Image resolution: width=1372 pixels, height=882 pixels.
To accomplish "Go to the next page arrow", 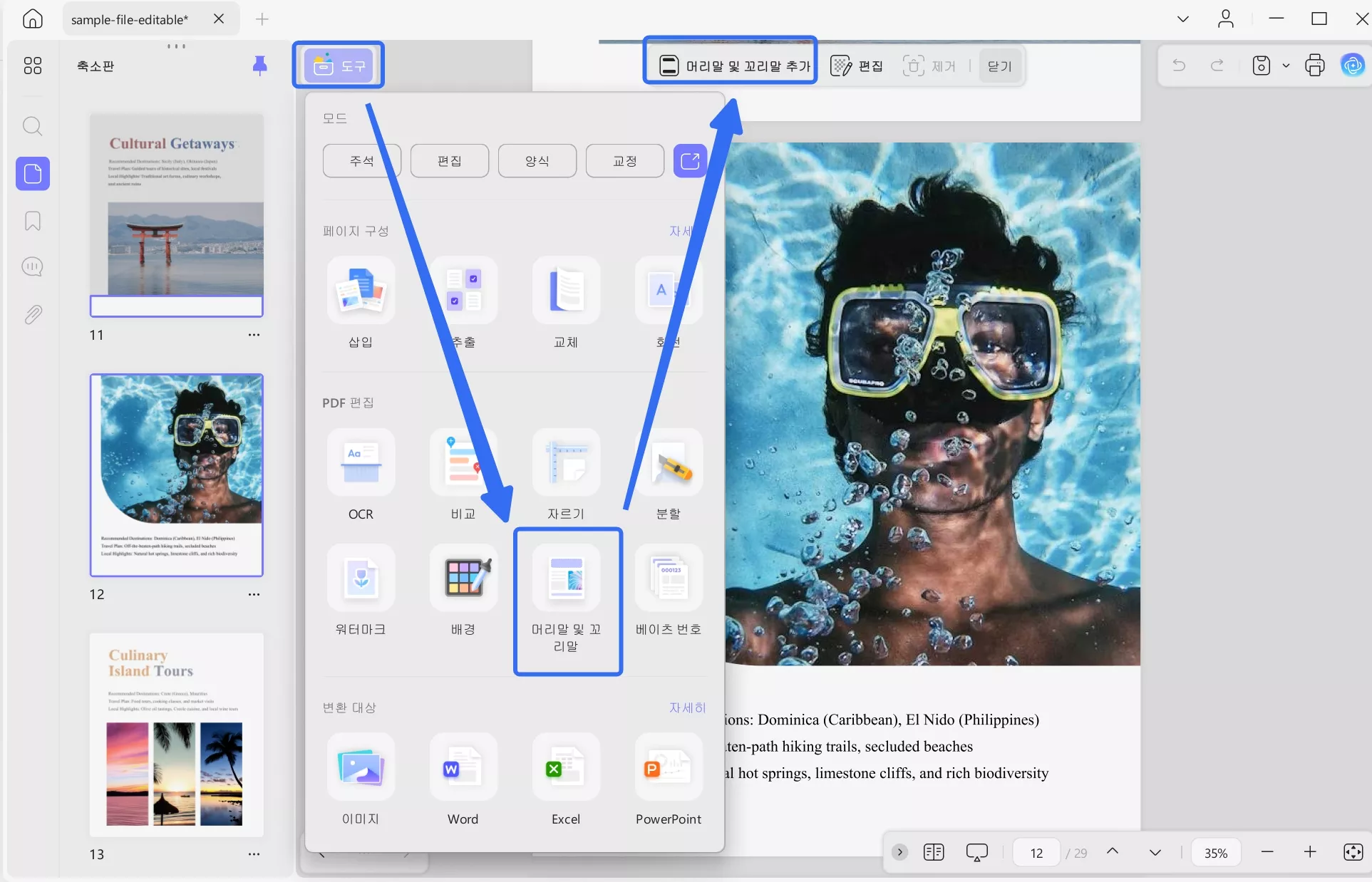I will tap(1155, 852).
